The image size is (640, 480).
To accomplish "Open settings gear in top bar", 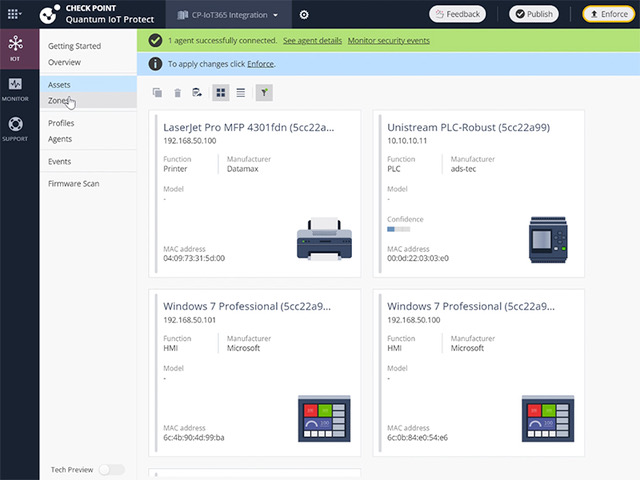I will coord(304,15).
